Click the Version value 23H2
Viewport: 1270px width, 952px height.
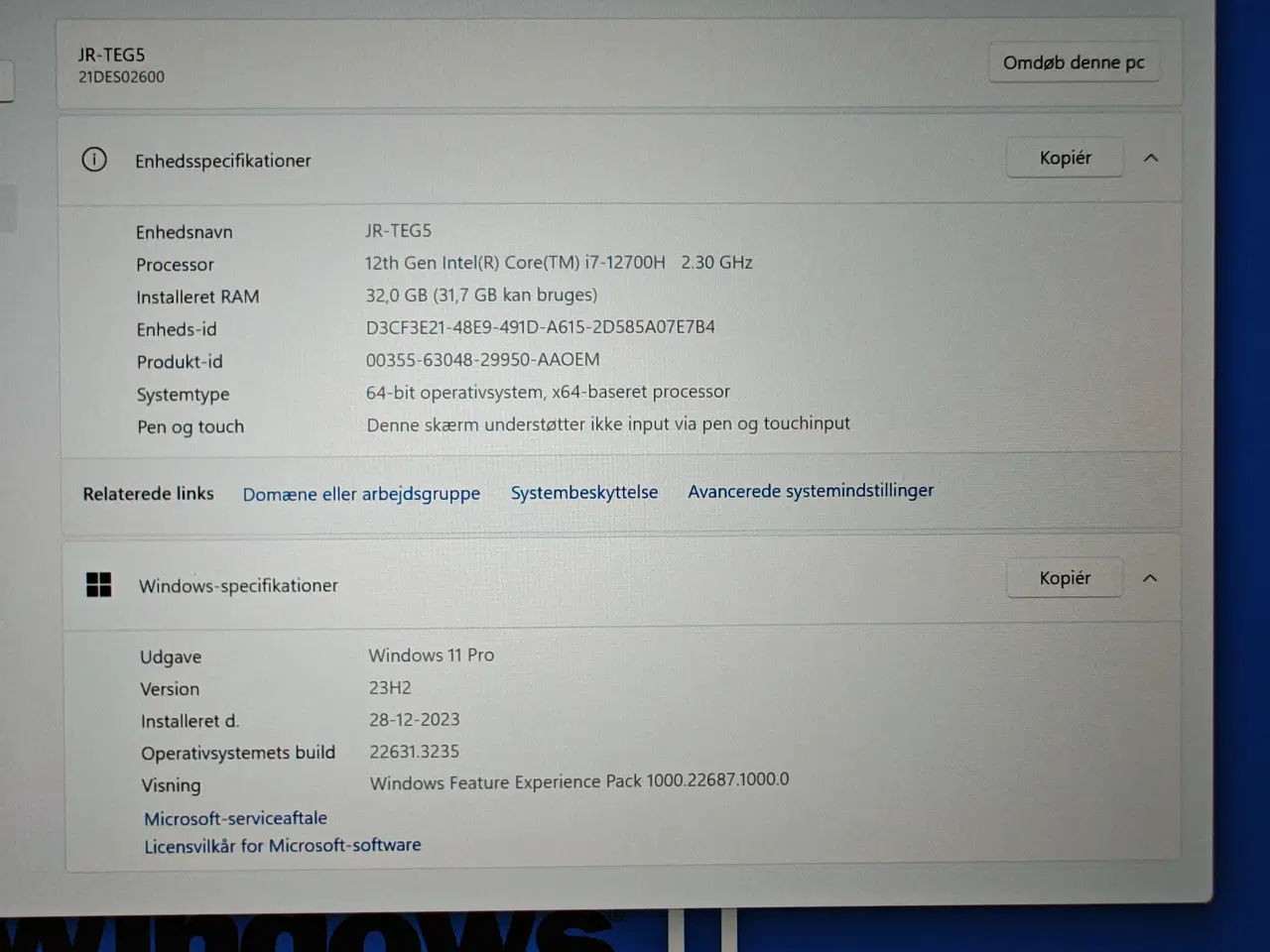390,687
